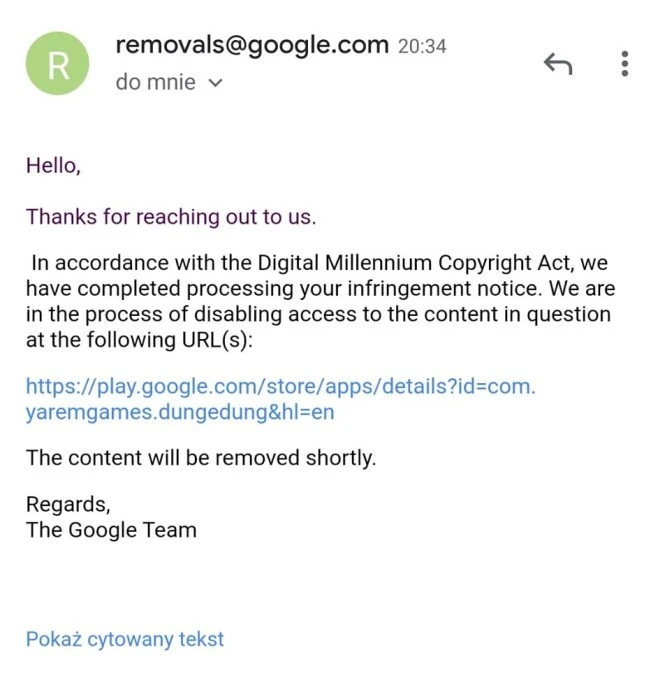660x694 pixels.
Task: Tap the reply arrow icon
Action: 557,65
